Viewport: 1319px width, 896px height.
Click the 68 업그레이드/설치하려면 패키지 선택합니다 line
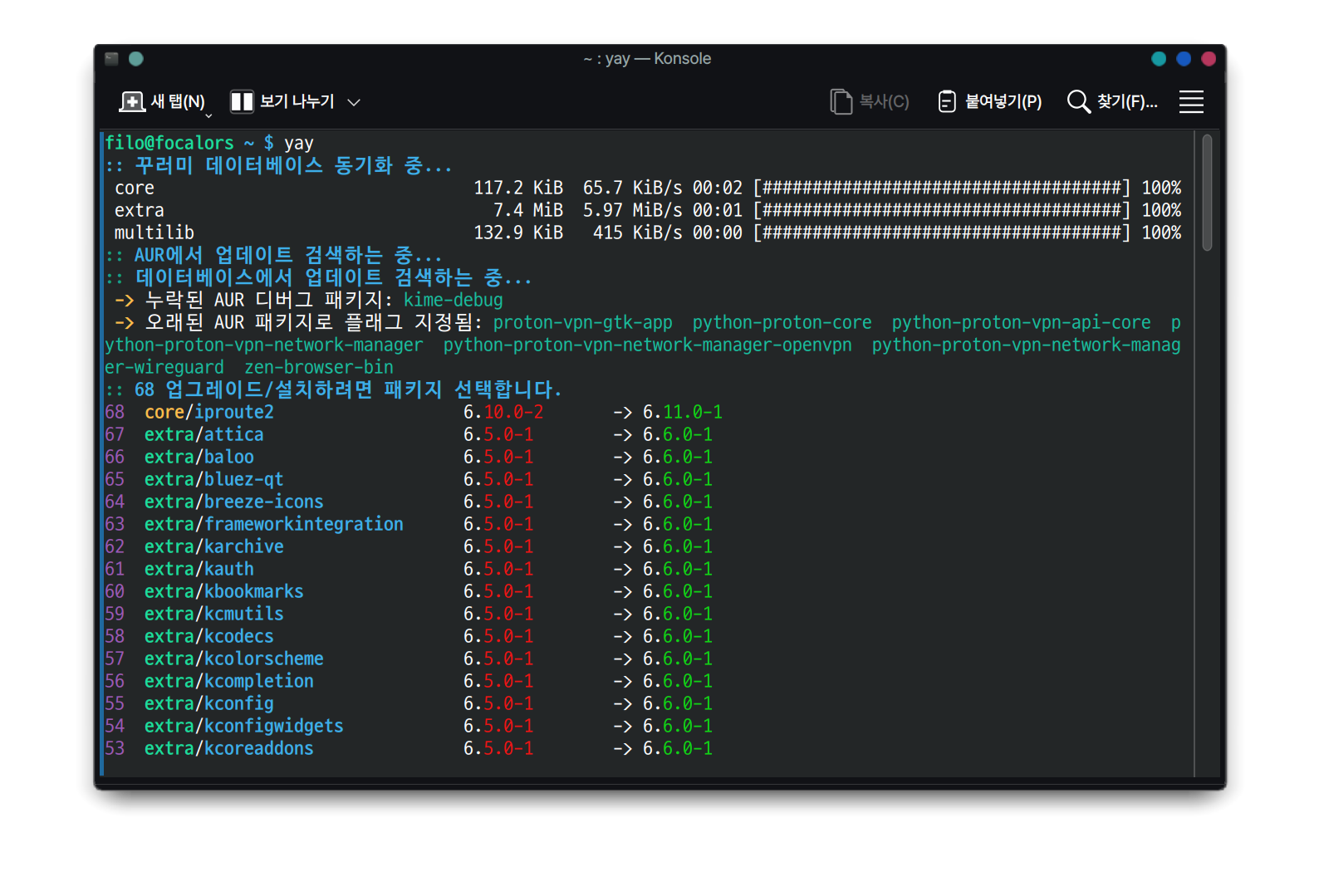[x=334, y=389]
